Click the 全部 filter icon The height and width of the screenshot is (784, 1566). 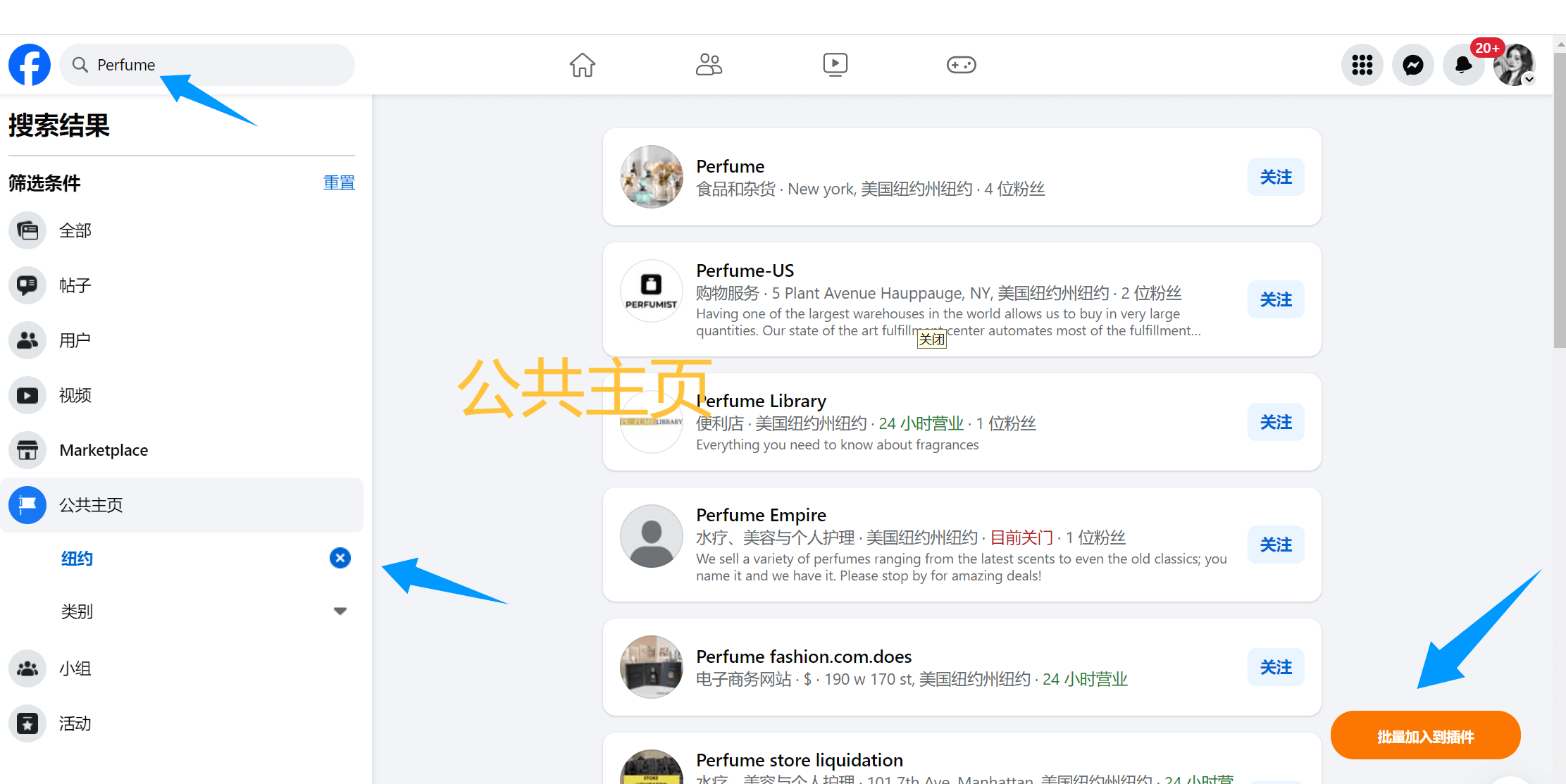click(x=27, y=230)
